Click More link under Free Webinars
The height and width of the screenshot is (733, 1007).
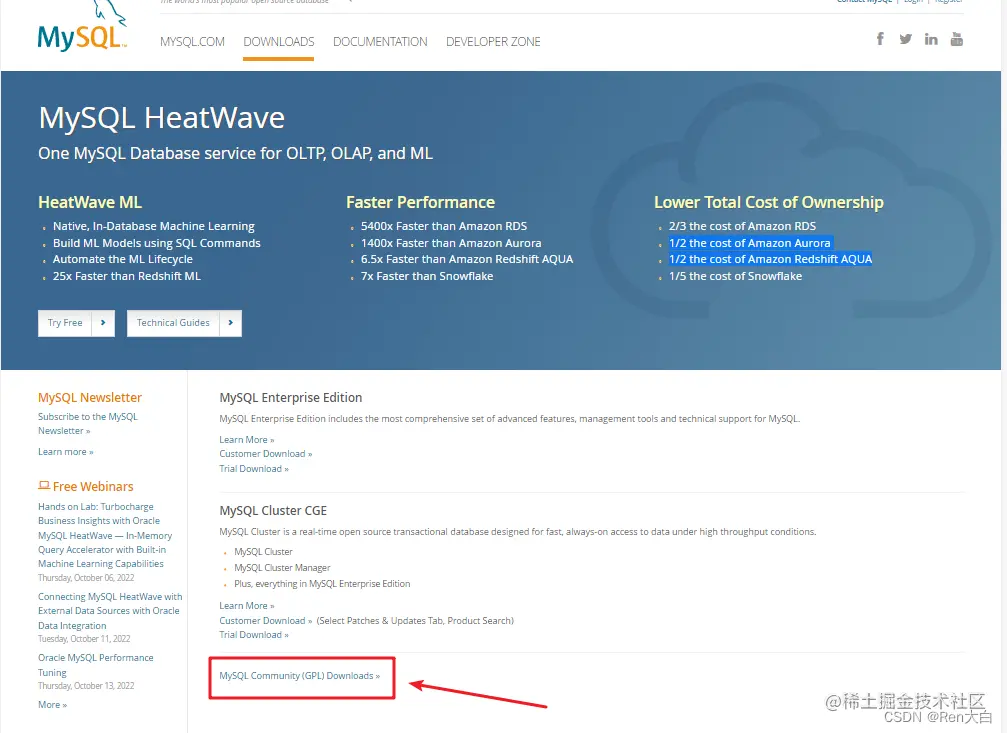(x=52, y=705)
